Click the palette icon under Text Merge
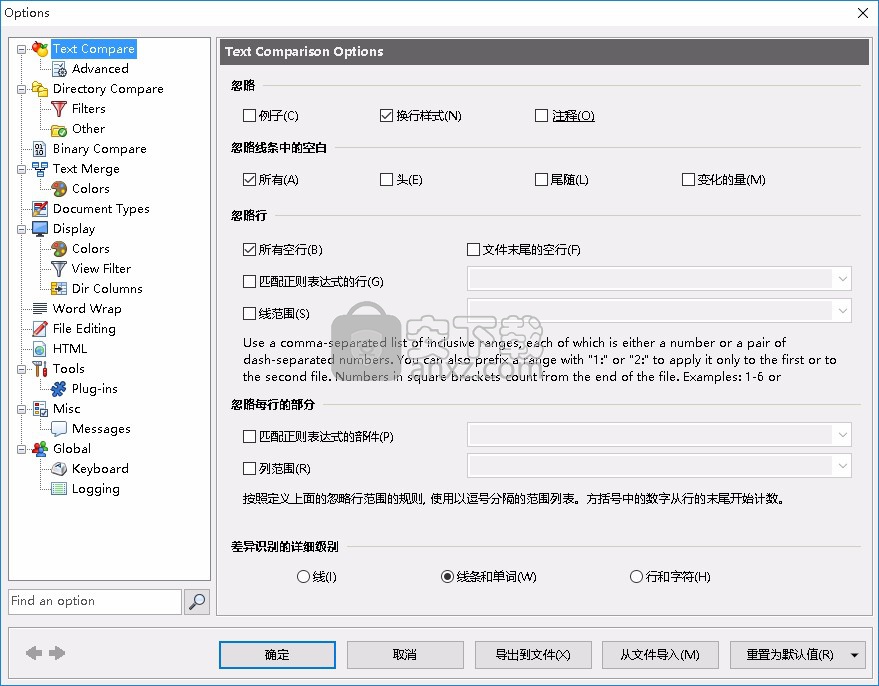 click(x=59, y=189)
